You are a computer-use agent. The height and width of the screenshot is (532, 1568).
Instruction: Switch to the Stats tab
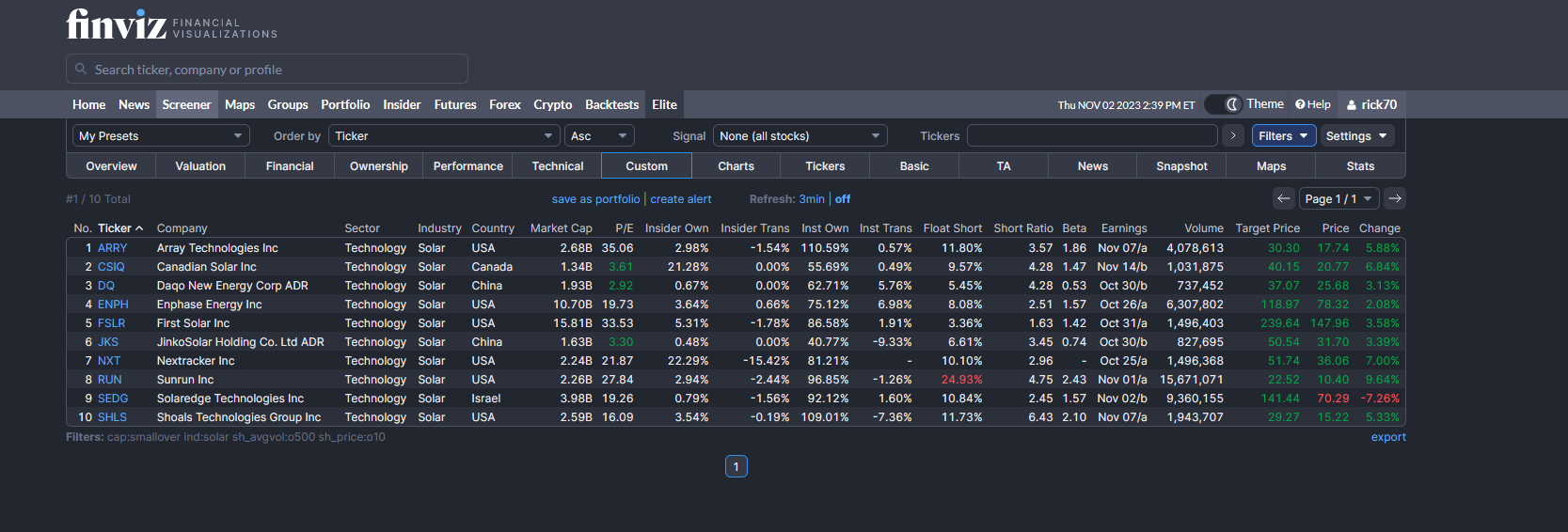[1361, 166]
